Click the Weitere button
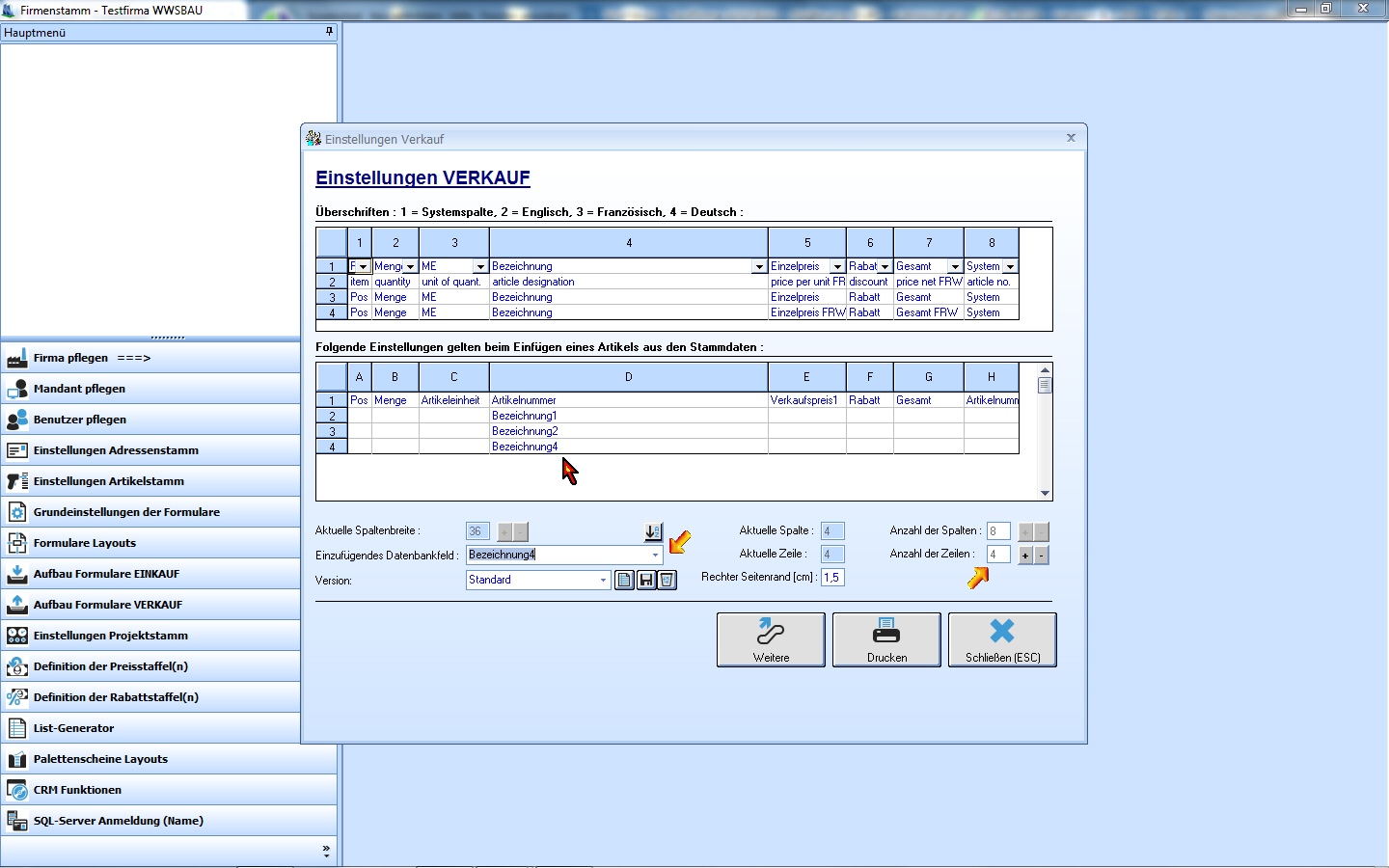Image resolution: width=1389 pixels, height=868 pixels. coord(771,639)
